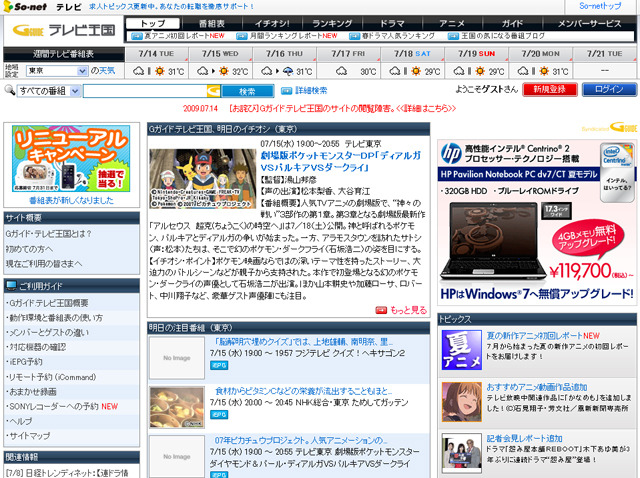Open the 番組表 tab
Viewport: 640px width, 478px height.
[212, 24]
